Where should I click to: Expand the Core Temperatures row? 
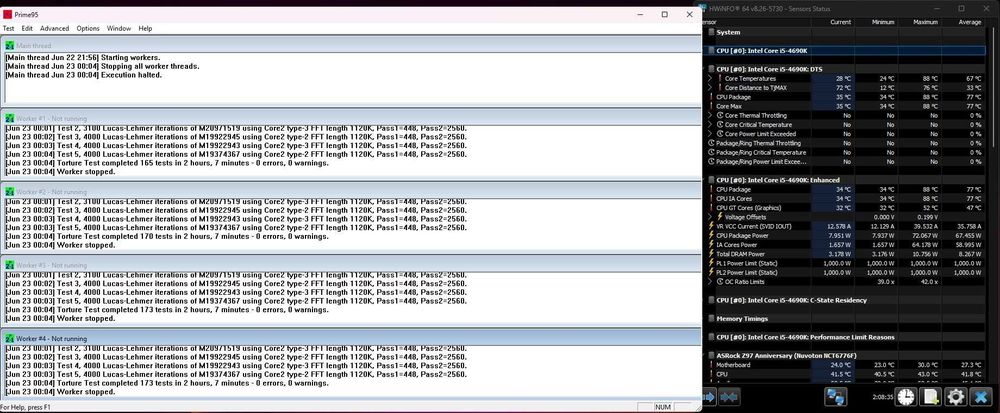click(x=710, y=78)
